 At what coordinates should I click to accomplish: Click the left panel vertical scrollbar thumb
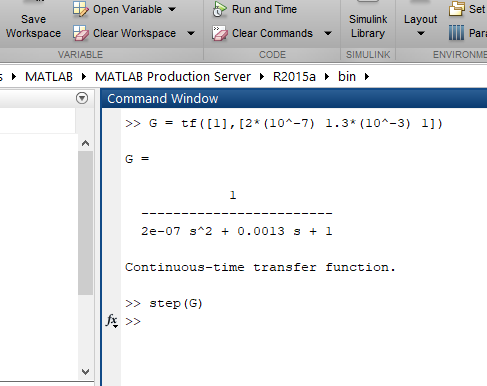point(85,223)
